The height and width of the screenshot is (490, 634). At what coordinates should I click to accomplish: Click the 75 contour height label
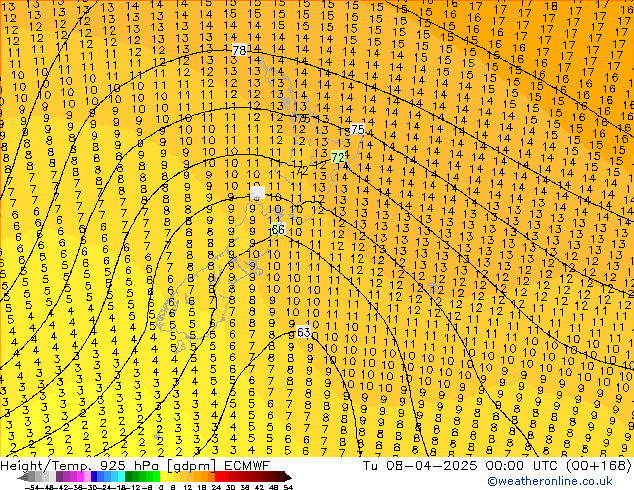pos(357,129)
